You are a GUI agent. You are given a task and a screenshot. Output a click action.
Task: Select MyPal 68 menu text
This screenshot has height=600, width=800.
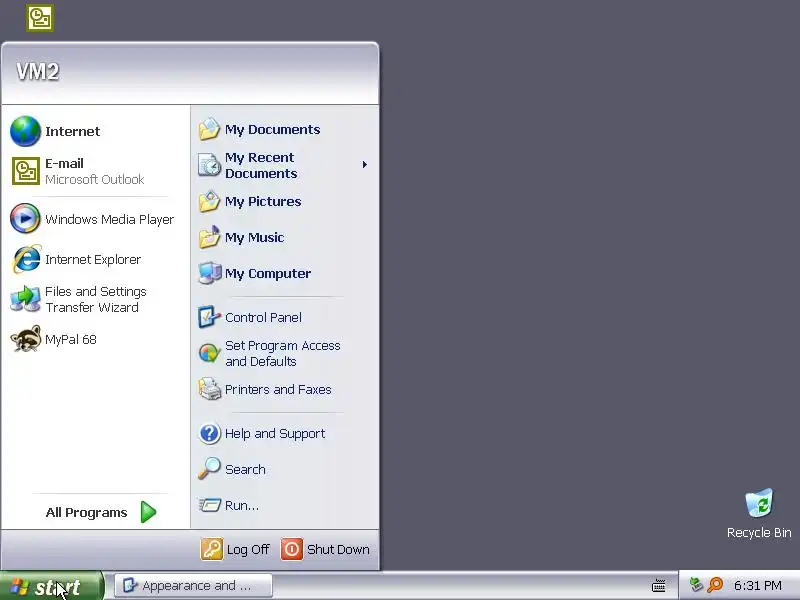(71, 340)
